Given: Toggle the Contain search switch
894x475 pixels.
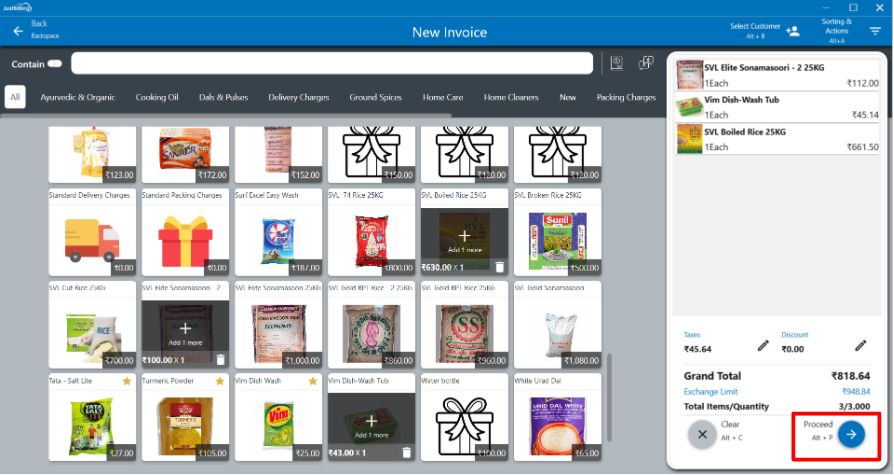Looking at the screenshot, I should (x=54, y=64).
